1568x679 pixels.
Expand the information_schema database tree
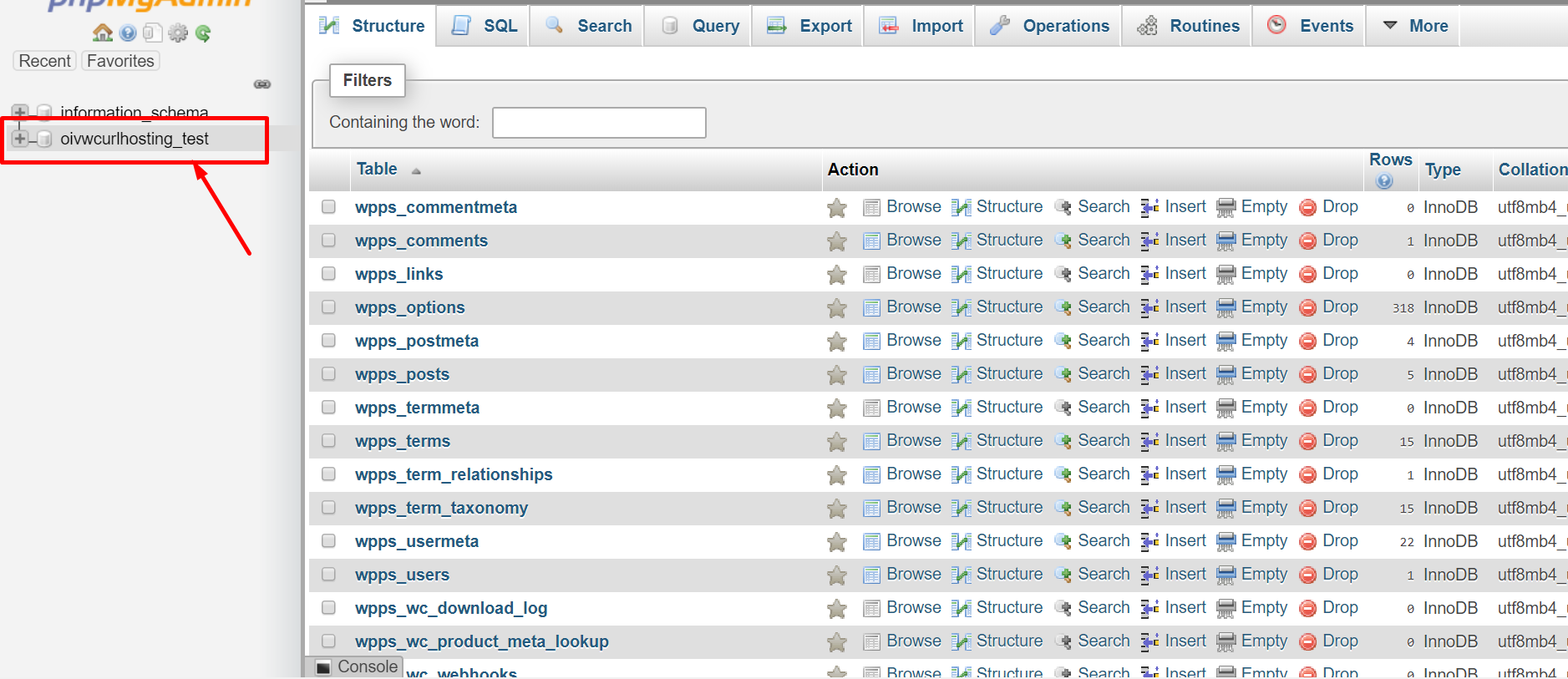20,112
